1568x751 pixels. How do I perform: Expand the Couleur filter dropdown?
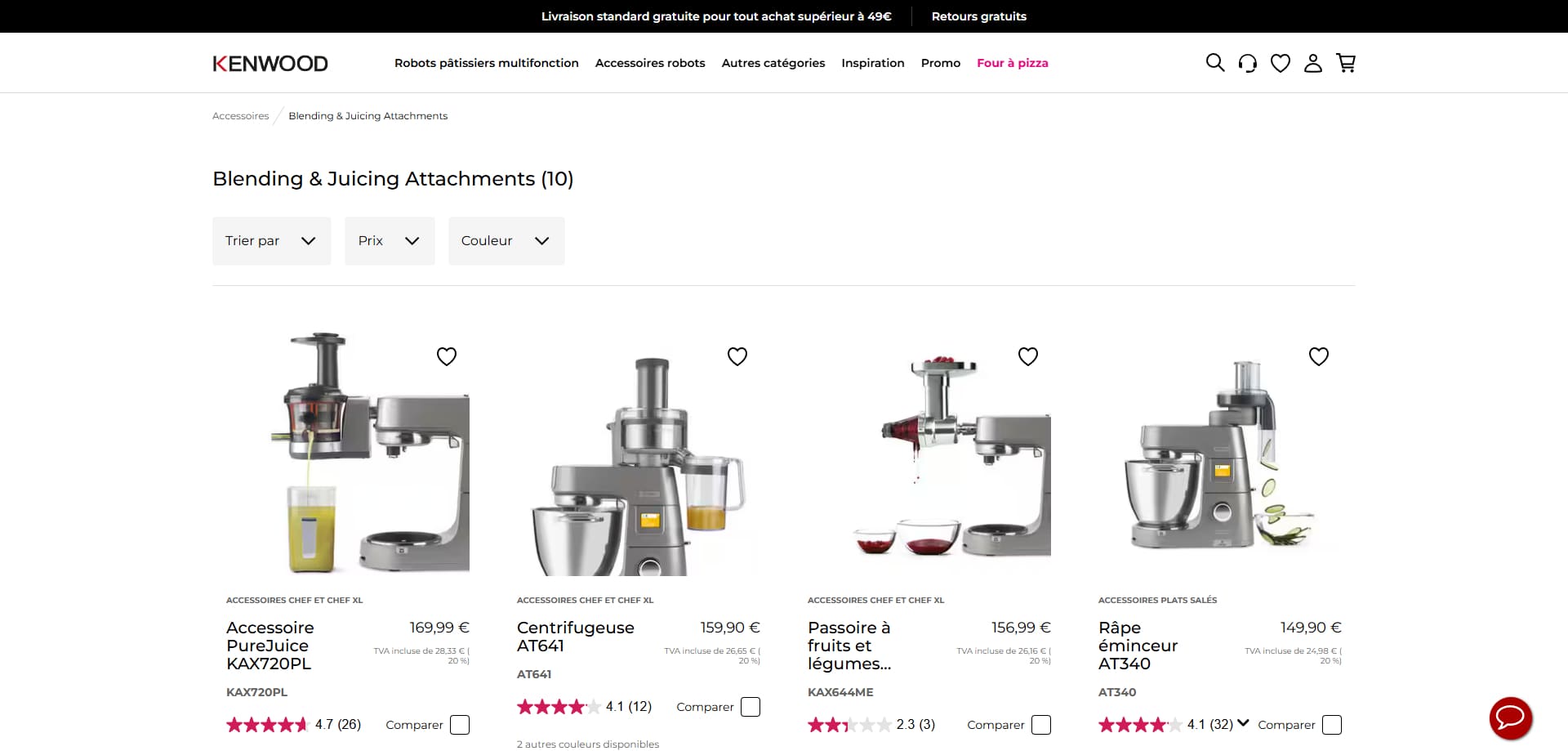(506, 241)
